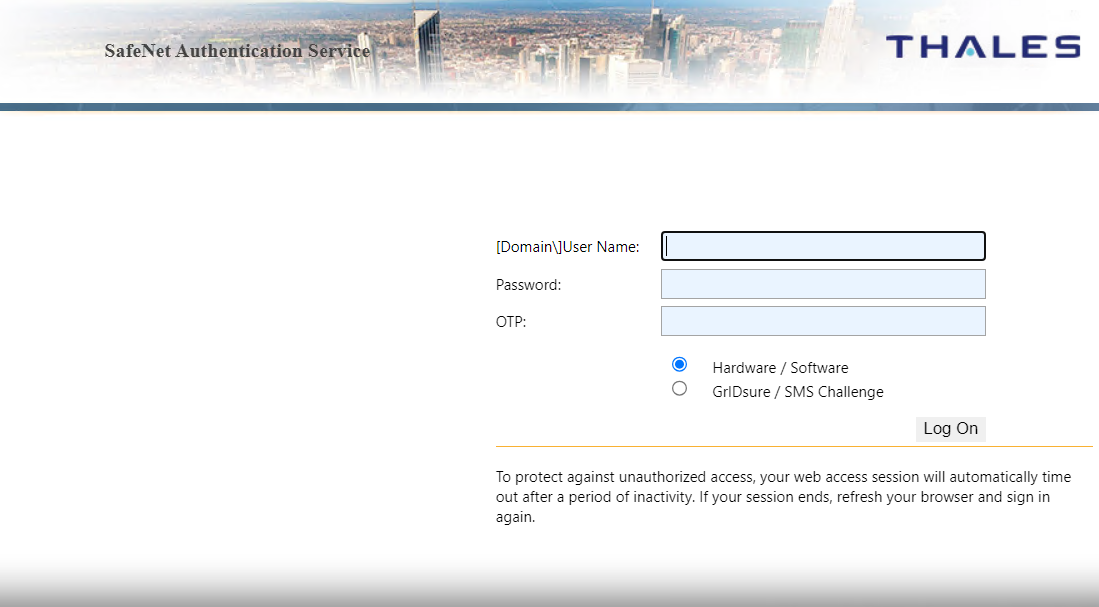Click the Hardware / Software option label
The height and width of the screenshot is (607, 1099).
[780, 368]
